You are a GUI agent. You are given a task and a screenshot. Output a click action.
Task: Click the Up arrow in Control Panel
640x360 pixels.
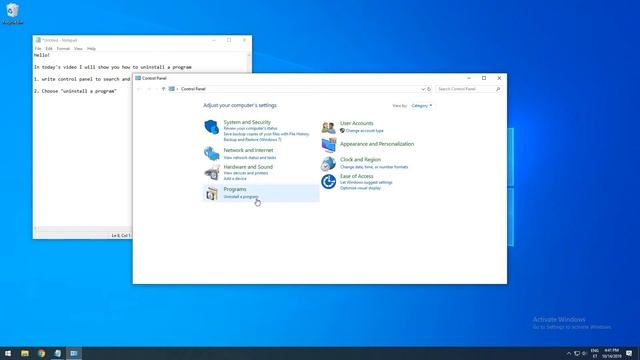[163, 89]
